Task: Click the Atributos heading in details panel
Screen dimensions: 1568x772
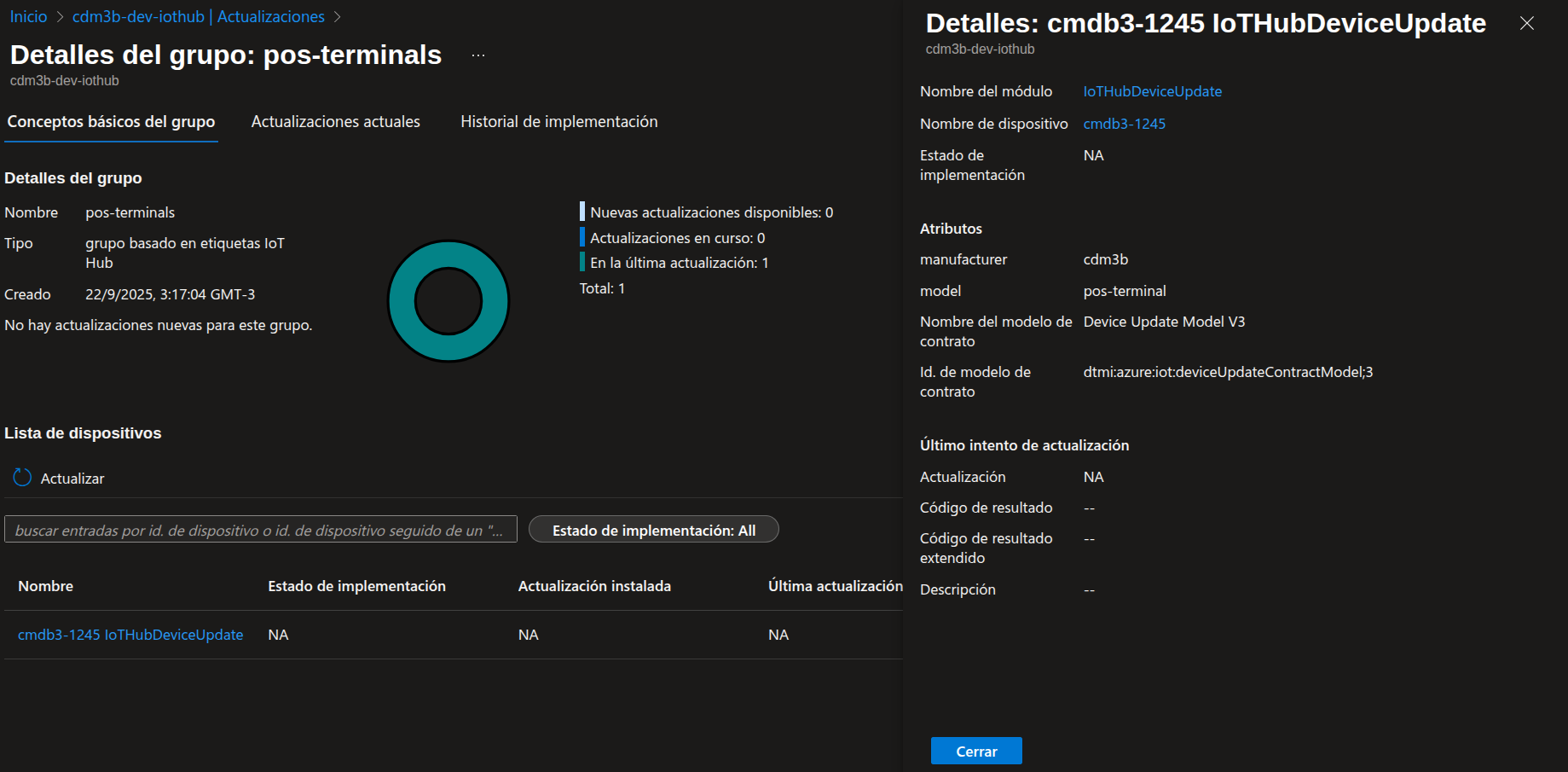Action: [952, 229]
